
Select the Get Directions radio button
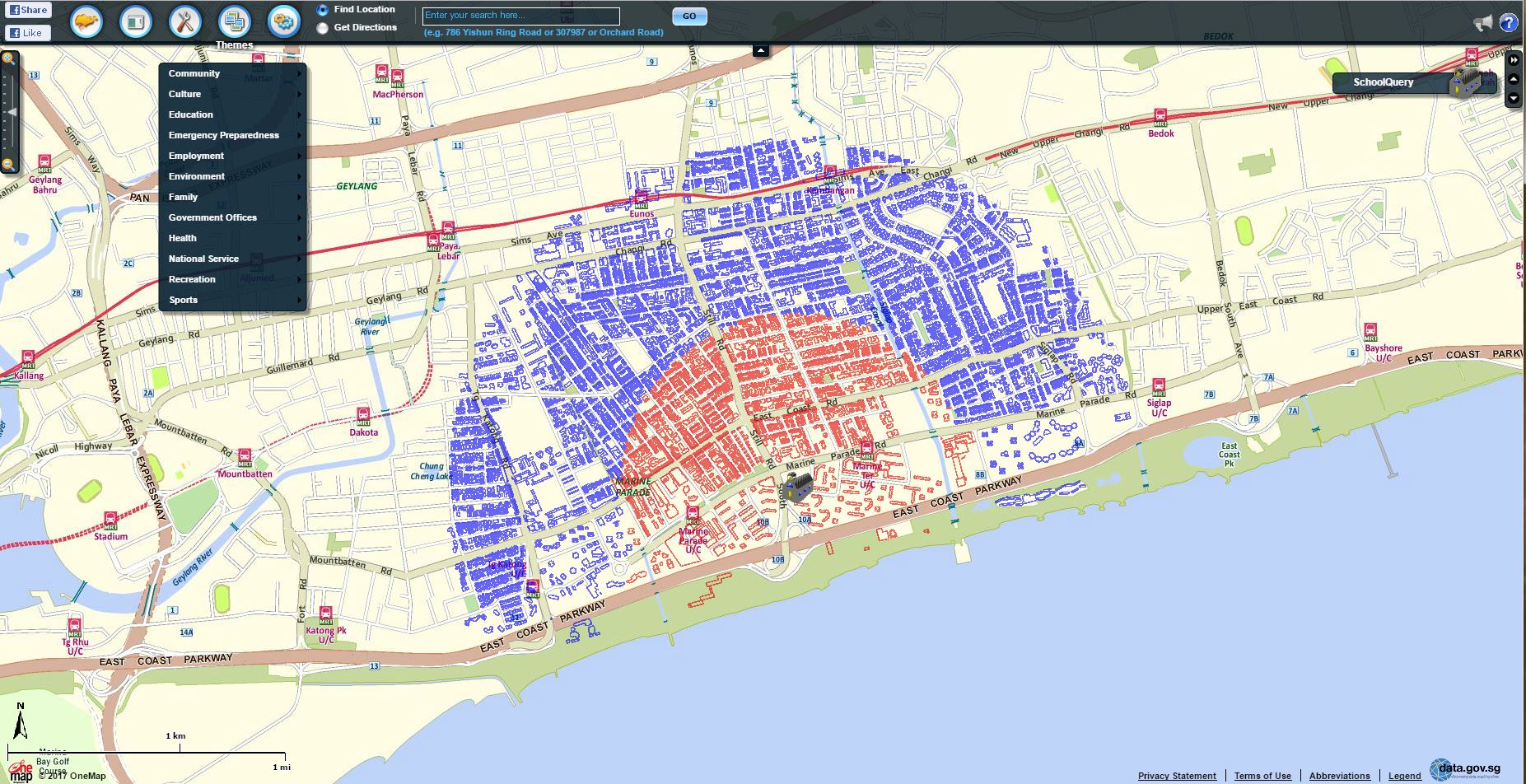click(x=322, y=28)
